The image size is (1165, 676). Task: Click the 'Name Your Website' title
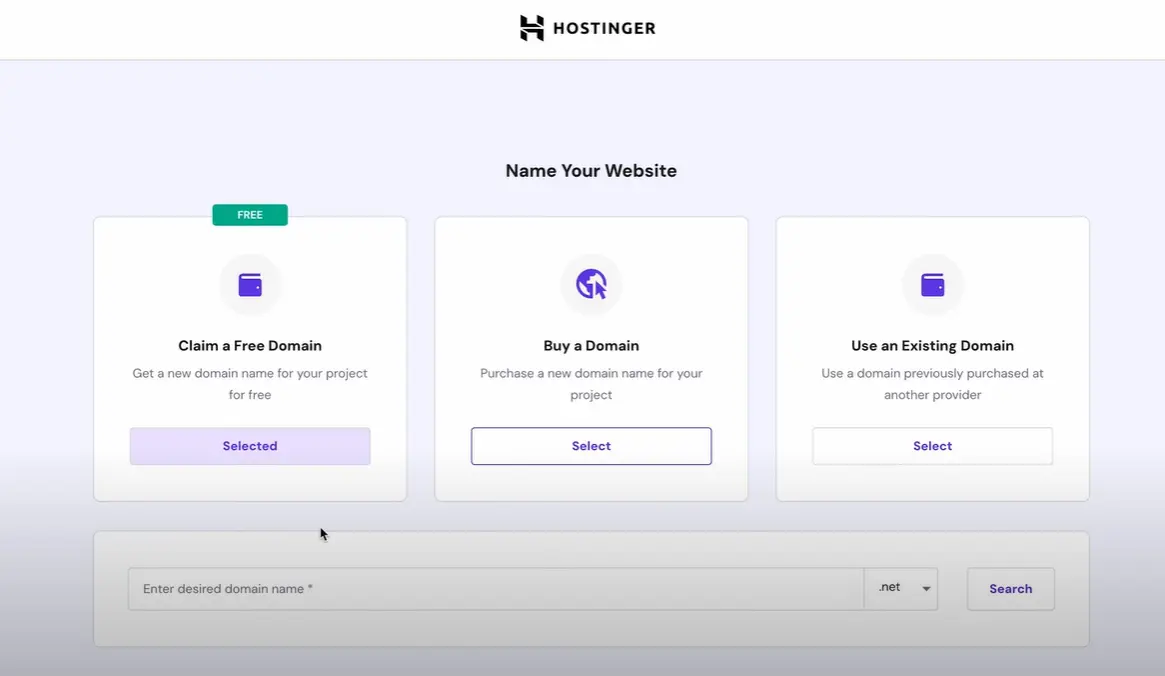pos(591,171)
